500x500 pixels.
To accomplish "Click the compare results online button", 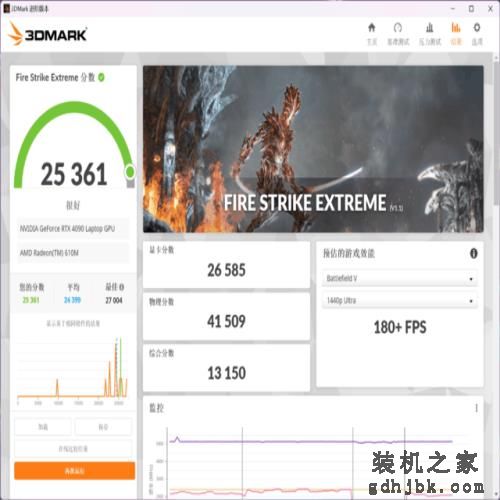I will pos(73,449).
